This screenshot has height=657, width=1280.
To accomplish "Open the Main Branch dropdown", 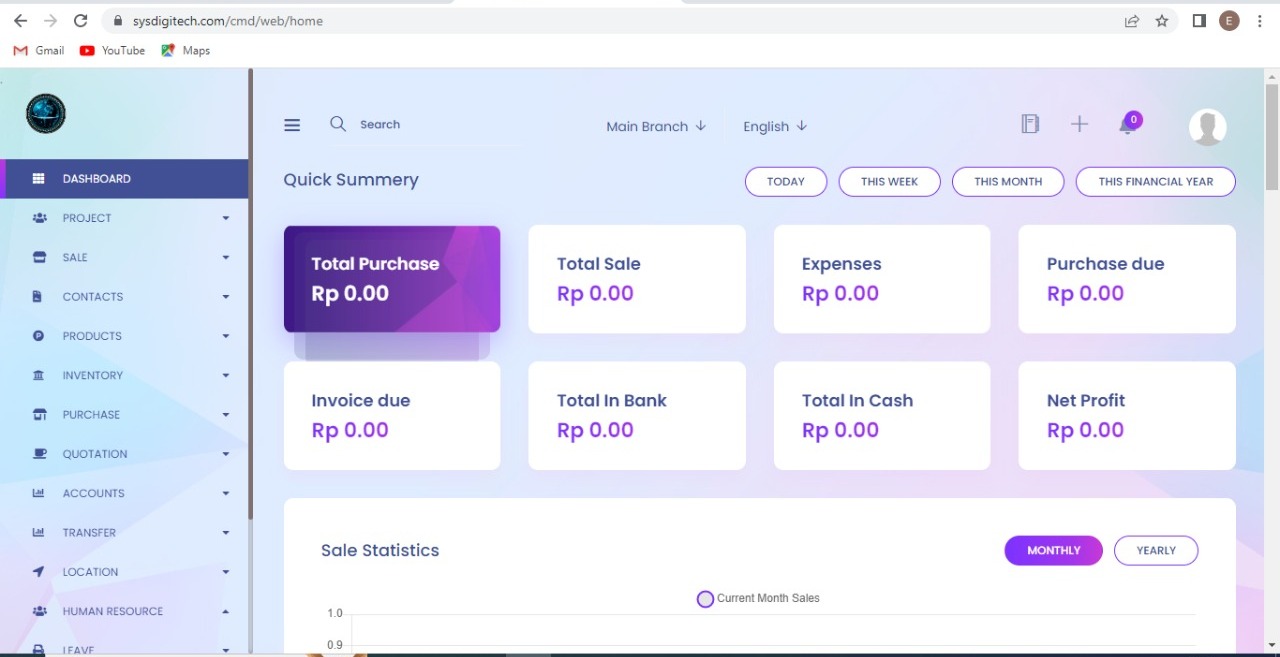I will pyautogui.click(x=656, y=127).
